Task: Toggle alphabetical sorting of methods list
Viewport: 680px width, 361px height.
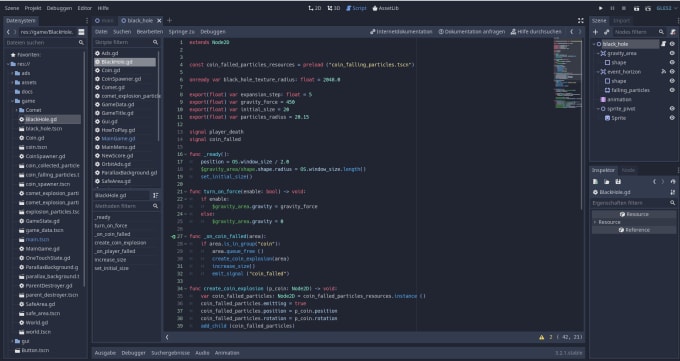Action: click(155, 195)
